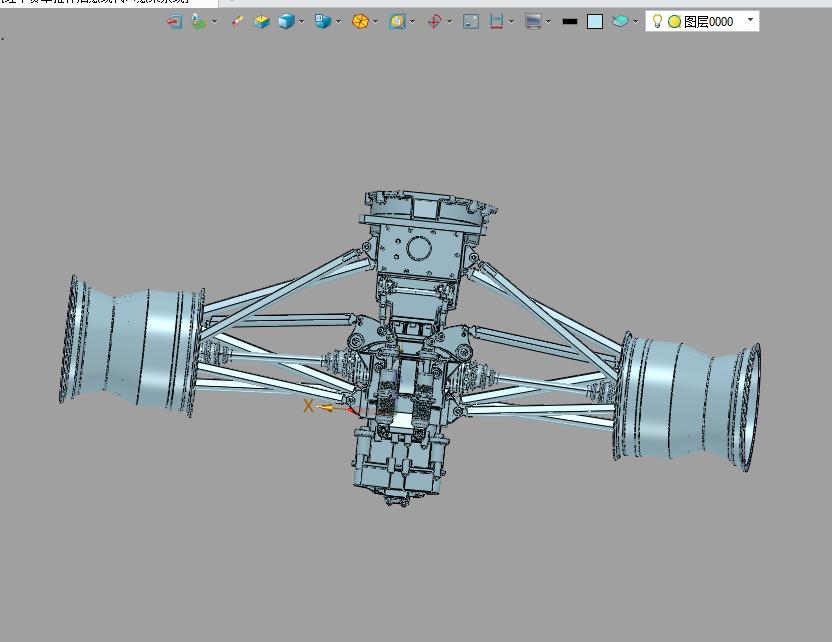Expand the monitor display dropdown arrow
The image size is (832, 642).
[548, 22]
